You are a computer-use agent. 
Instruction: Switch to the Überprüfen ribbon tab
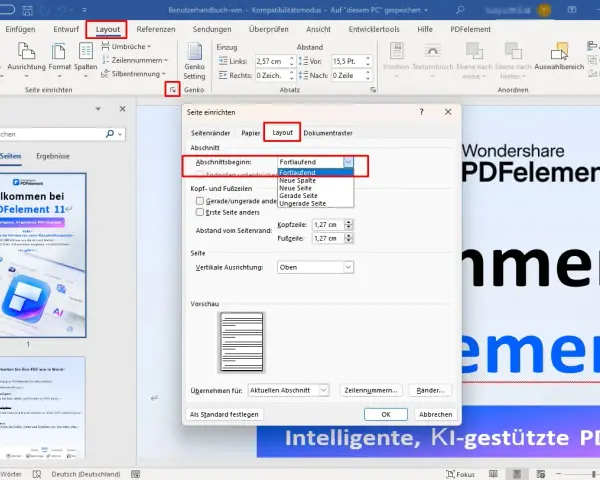[x=269, y=29]
